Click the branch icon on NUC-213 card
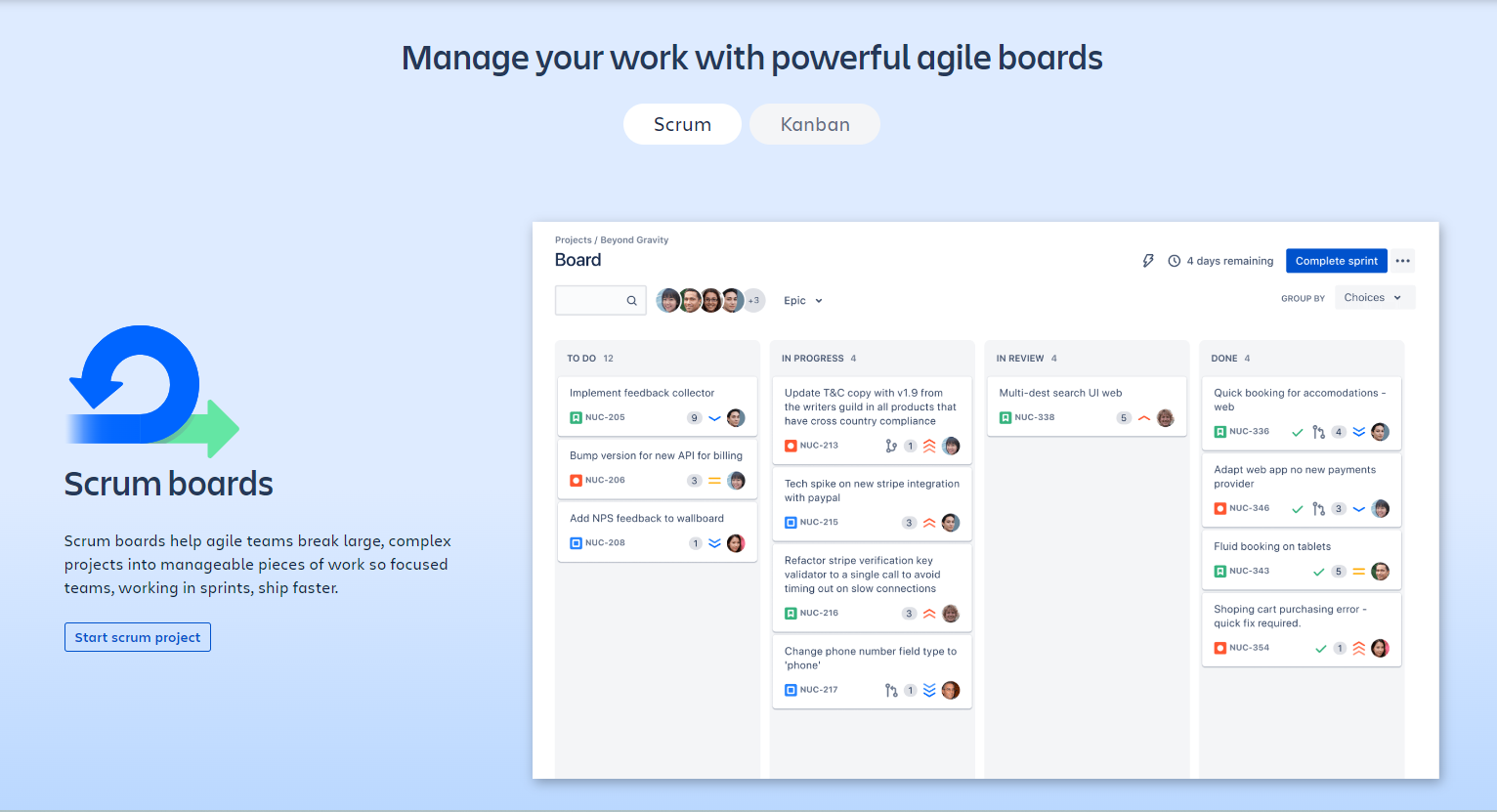This screenshot has height=812, width=1497. 890,446
